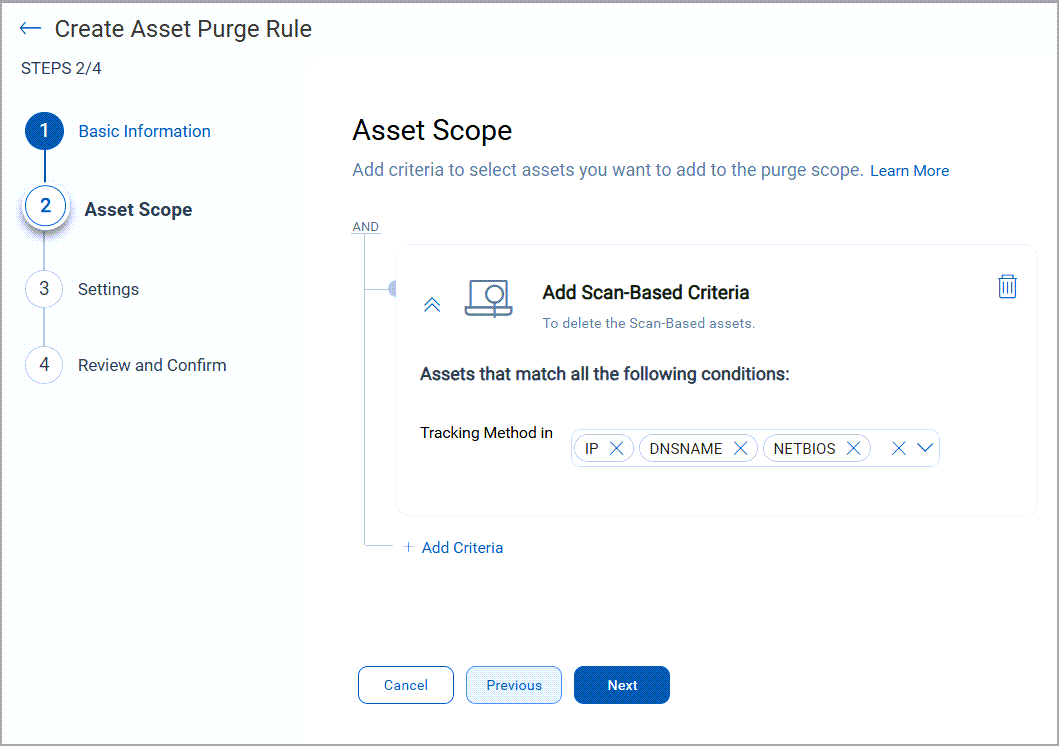Click the step 4 circle indicator
The image size is (1059, 746).
click(44, 365)
